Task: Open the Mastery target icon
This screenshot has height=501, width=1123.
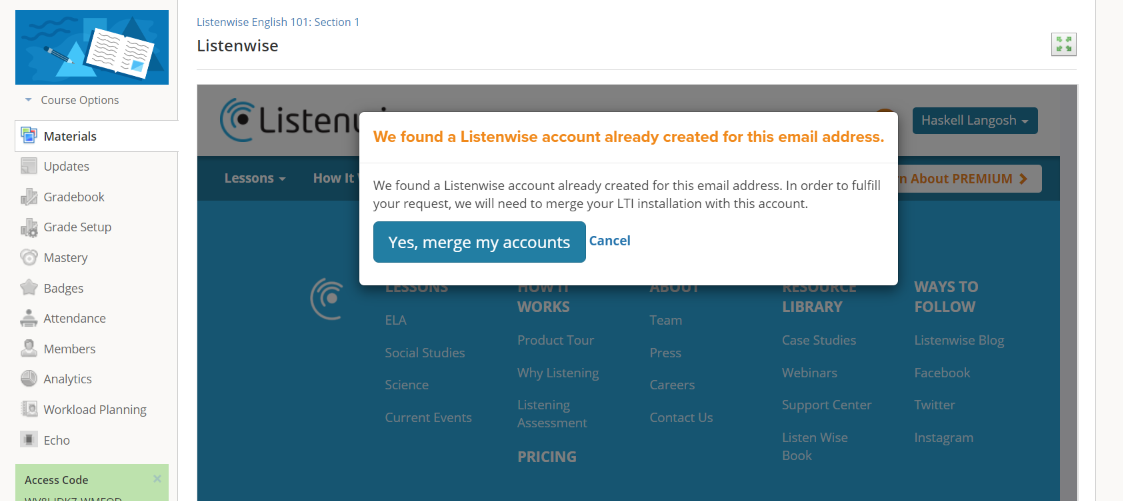Action: pyautogui.click(x=29, y=258)
